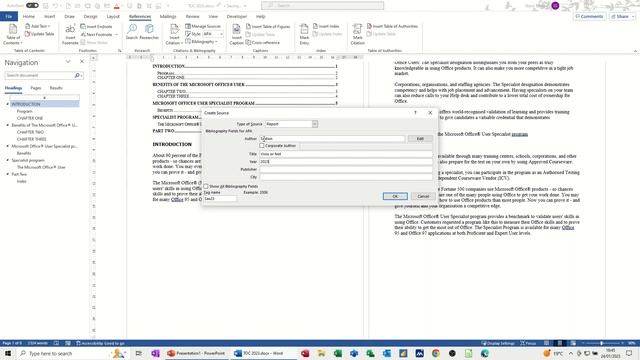The width and height of the screenshot is (640, 360).
Task: Click the Undo icon in title bar
Action: pos(56,6)
